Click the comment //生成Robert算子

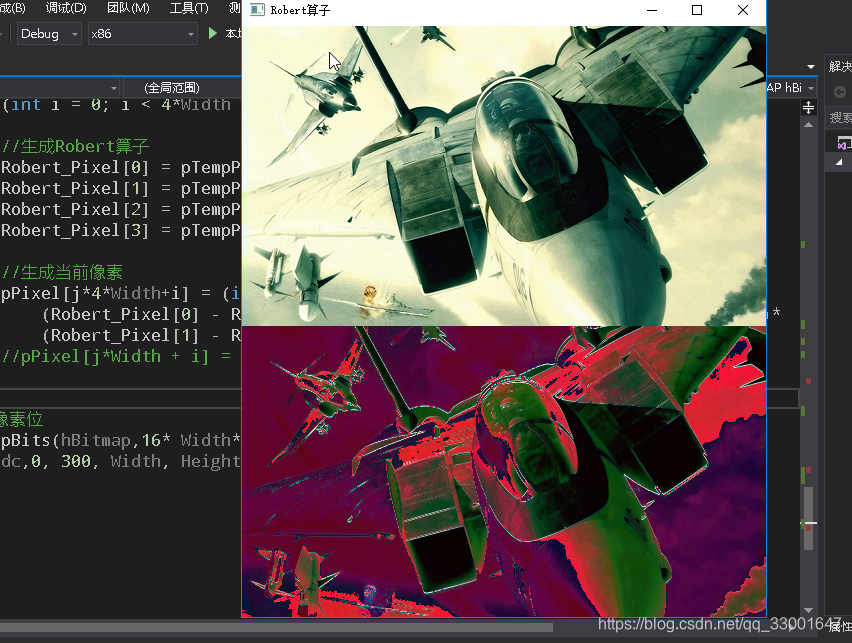pos(75,146)
